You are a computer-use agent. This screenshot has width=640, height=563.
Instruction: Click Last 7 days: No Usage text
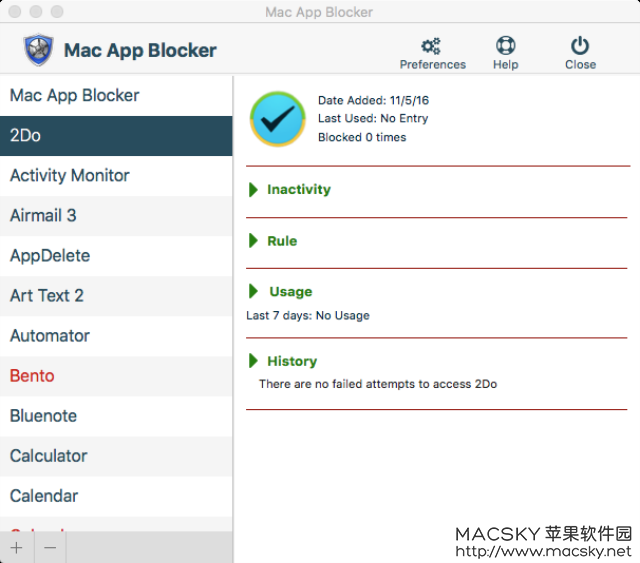point(308,316)
